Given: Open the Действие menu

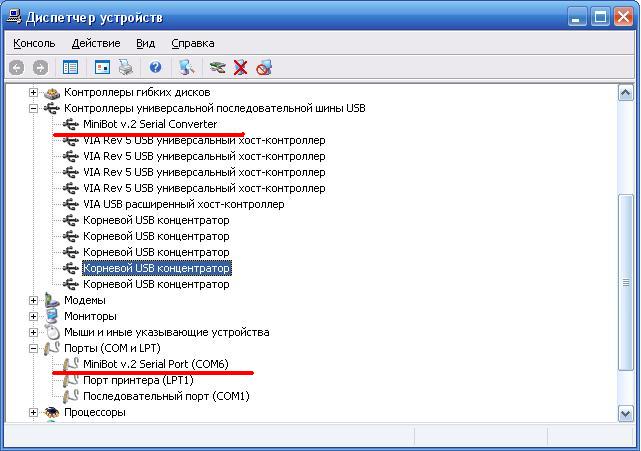Looking at the screenshot, I should [96, 43].
